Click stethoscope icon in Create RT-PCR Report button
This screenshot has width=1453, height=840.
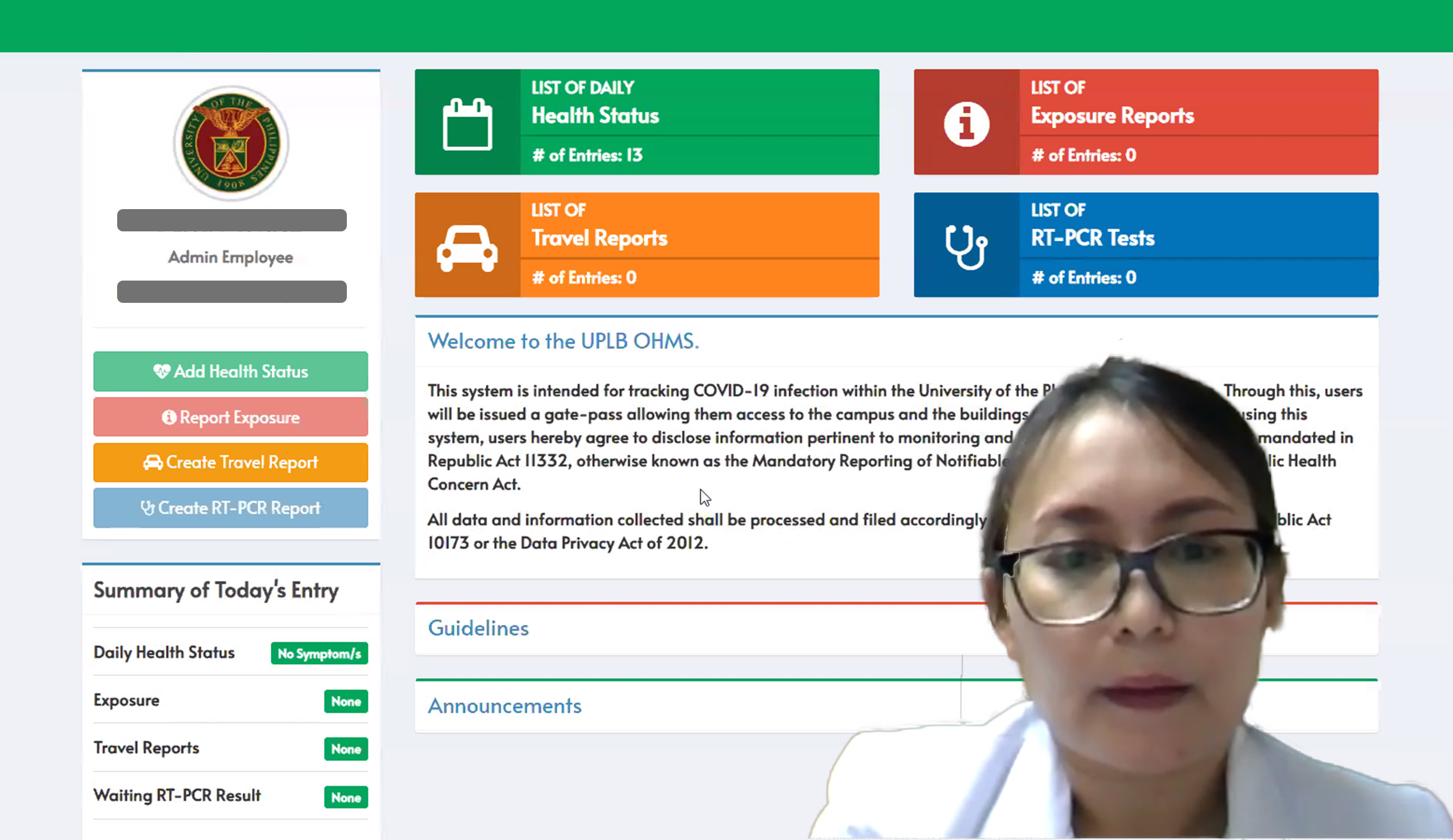point(147,508)
